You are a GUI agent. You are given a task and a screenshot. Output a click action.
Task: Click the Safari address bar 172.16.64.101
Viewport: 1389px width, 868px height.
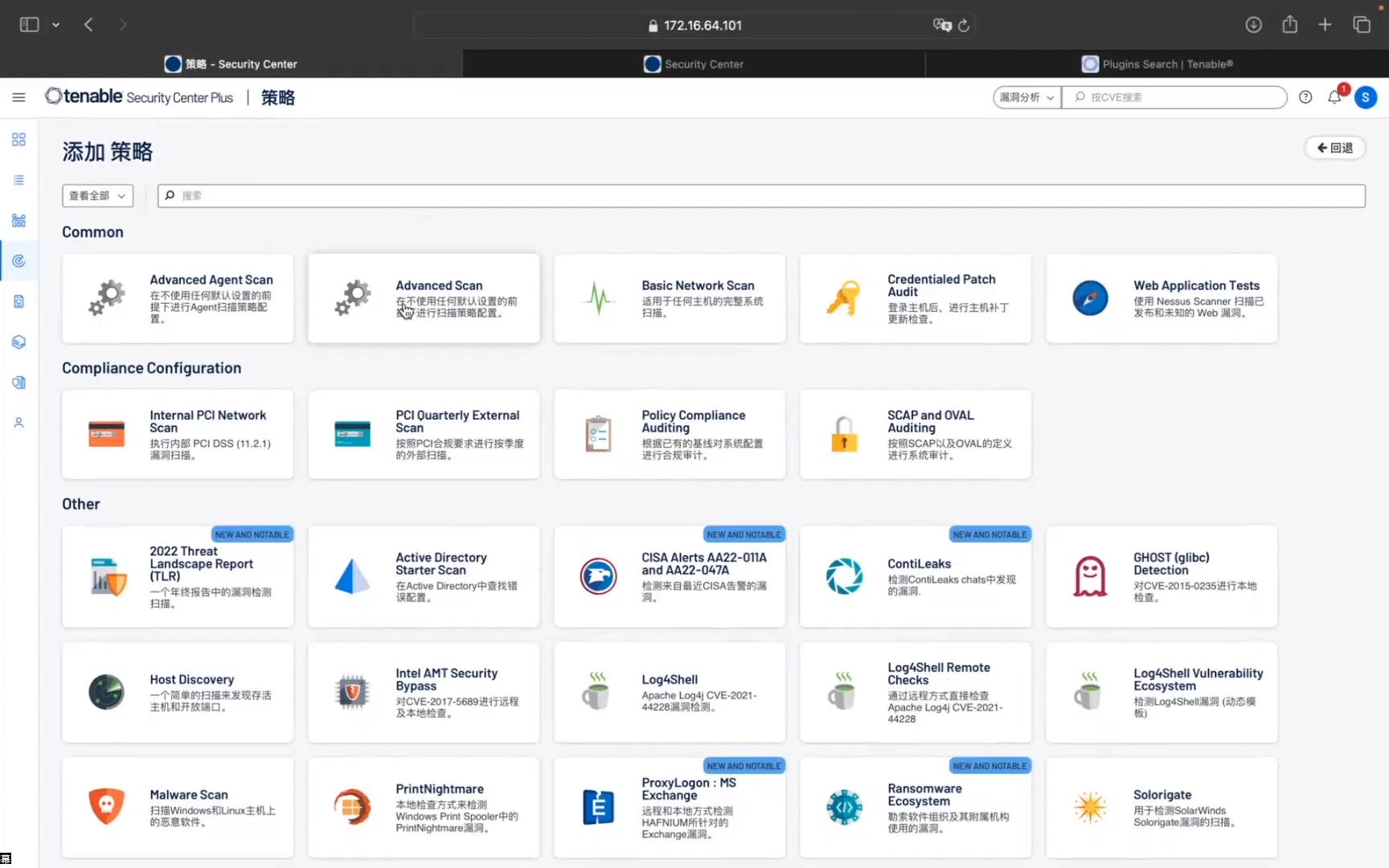click(694, 25)
